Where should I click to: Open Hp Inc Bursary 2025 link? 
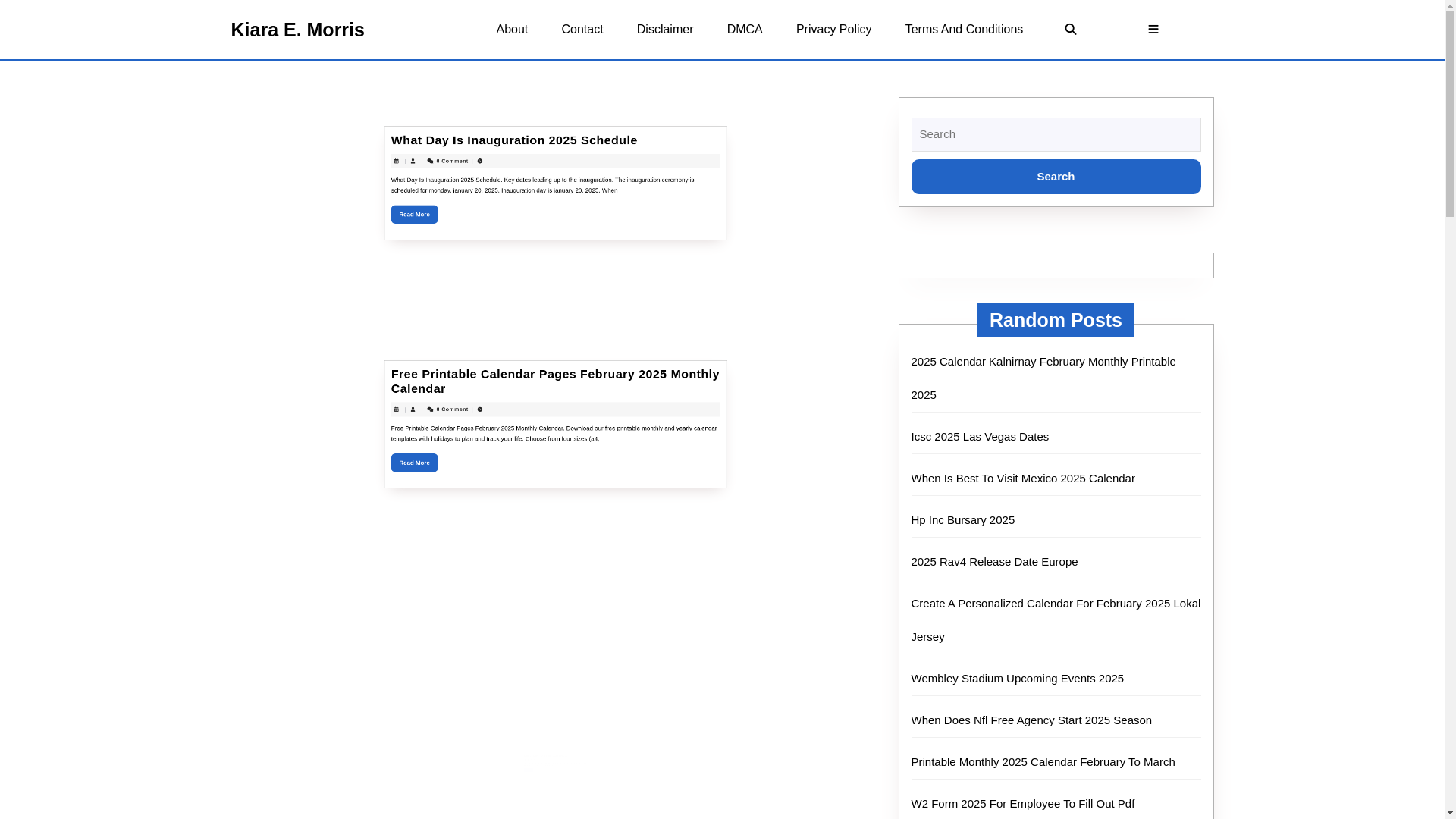963,520
